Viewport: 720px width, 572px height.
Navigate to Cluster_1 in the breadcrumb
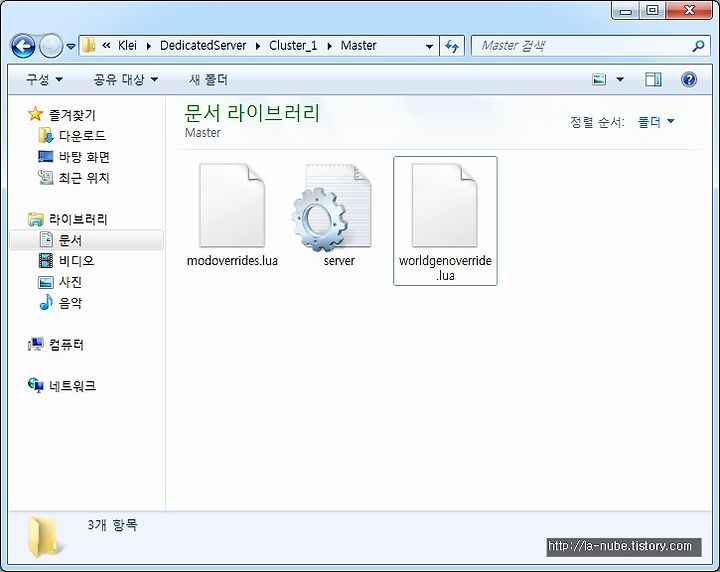point(293,45)
